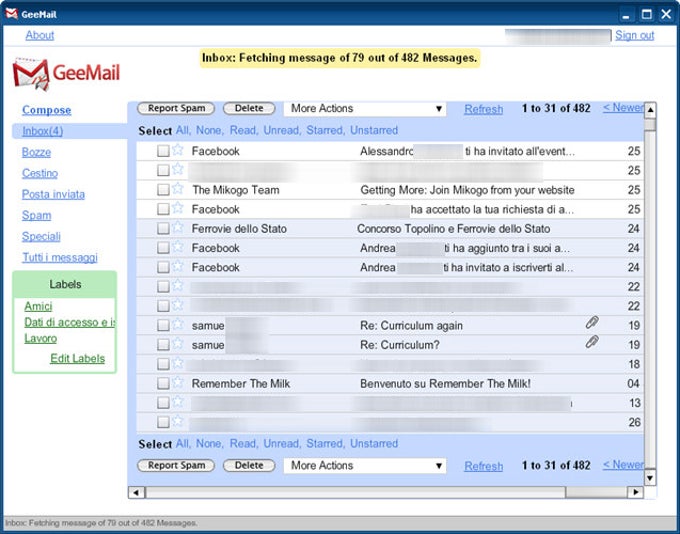Click the Sign out link
The height and width of the screenshot is (534, 680).
pos(634,35)
